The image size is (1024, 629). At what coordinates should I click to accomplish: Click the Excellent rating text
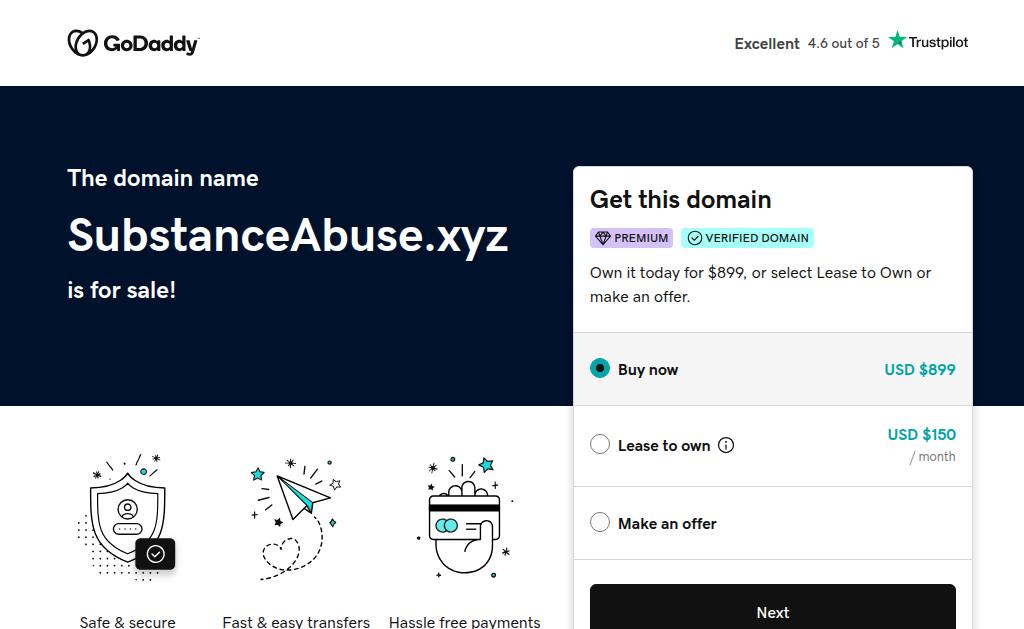(767, 44)
